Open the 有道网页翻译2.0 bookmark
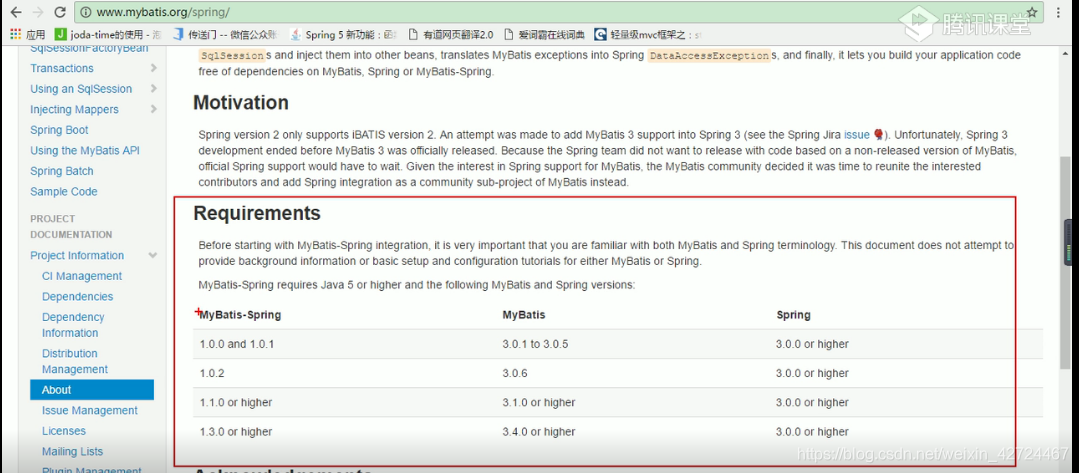This screenshot has width=1079, height=473. tap(451, 34)
